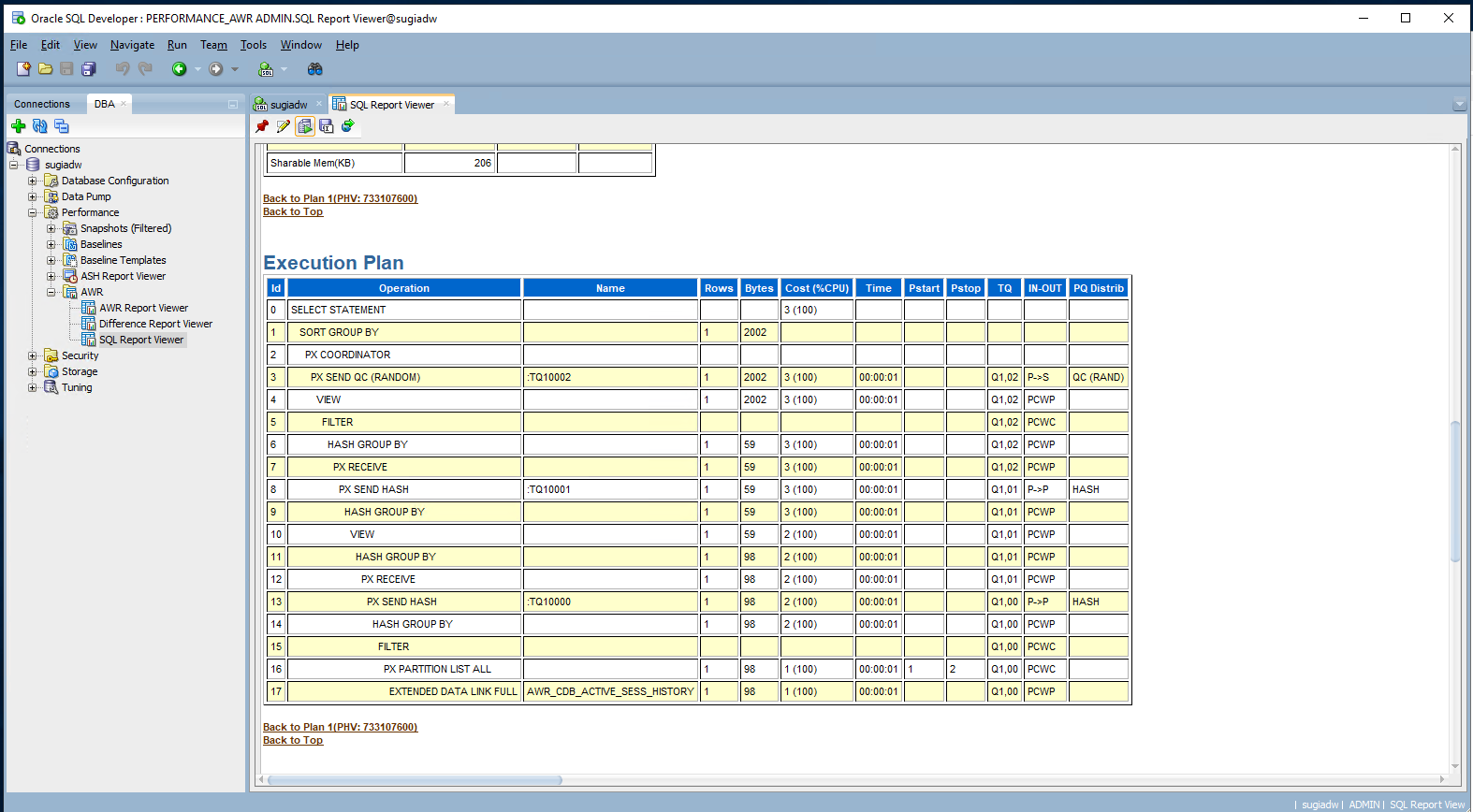
Task: Click the red pushpin Freeze View icon
Action: pyautogui.click(x=262, y=125)
